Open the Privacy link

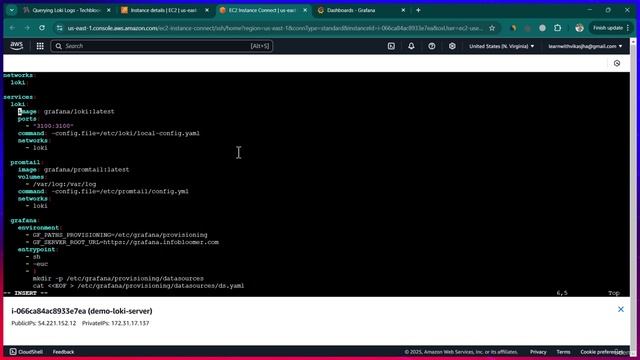(538, 352)
